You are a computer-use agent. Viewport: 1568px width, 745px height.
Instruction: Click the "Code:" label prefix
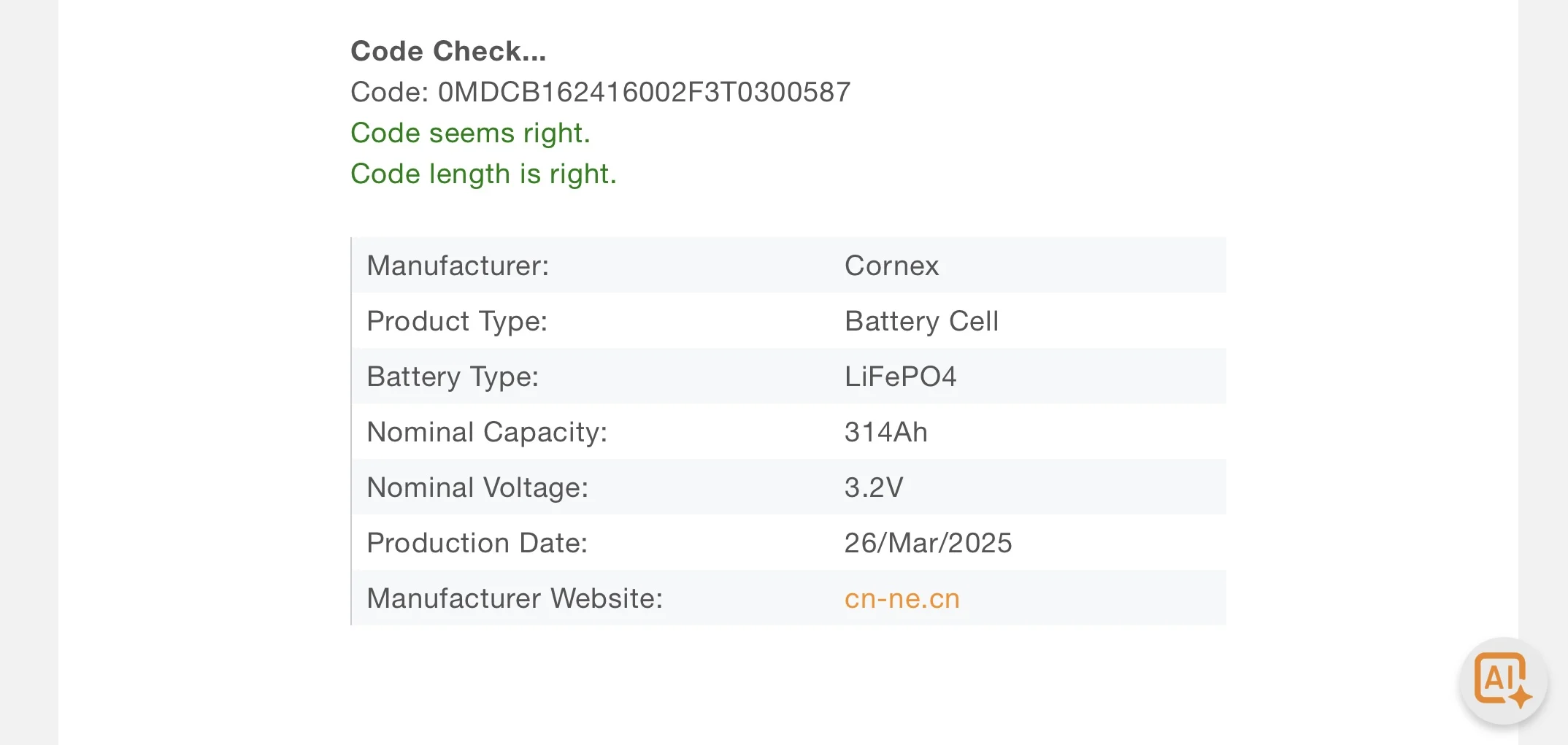[389, 92]
